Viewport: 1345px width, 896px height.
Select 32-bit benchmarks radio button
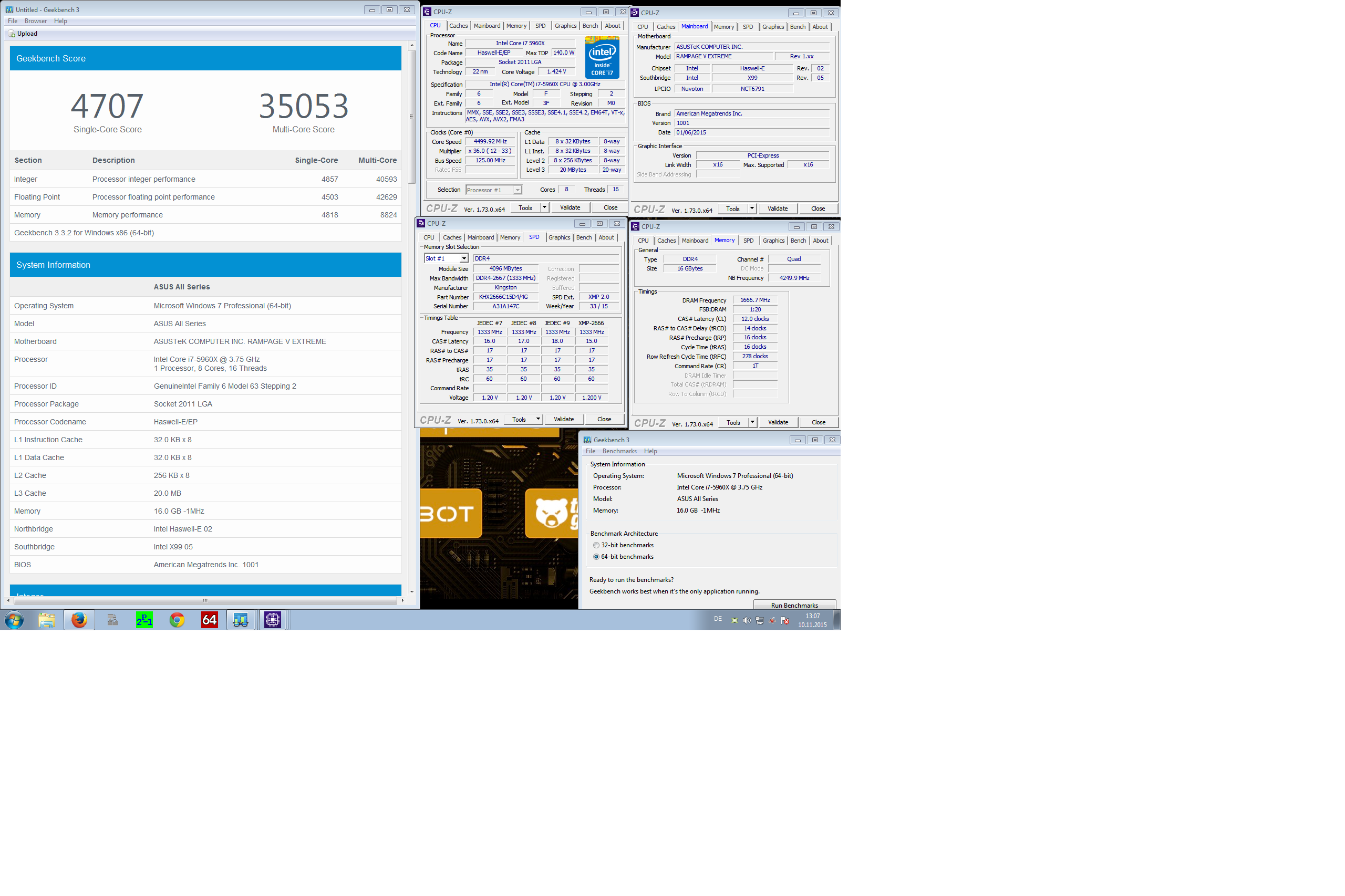click(x=596, y=545)
